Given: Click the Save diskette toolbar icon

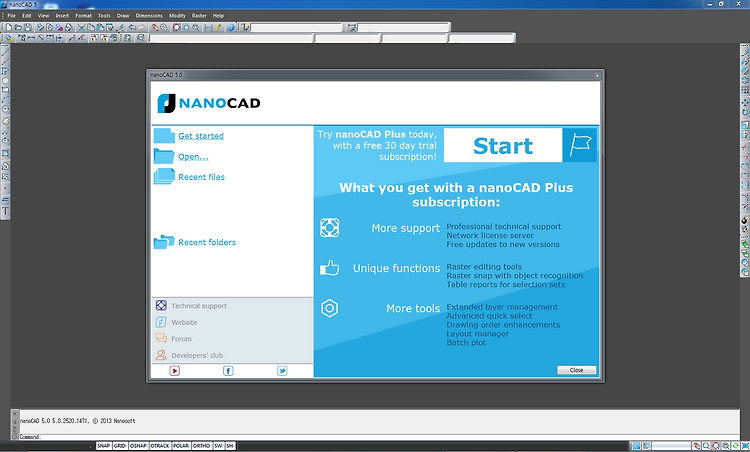Looking at the screenshot, I should (28, 28).
